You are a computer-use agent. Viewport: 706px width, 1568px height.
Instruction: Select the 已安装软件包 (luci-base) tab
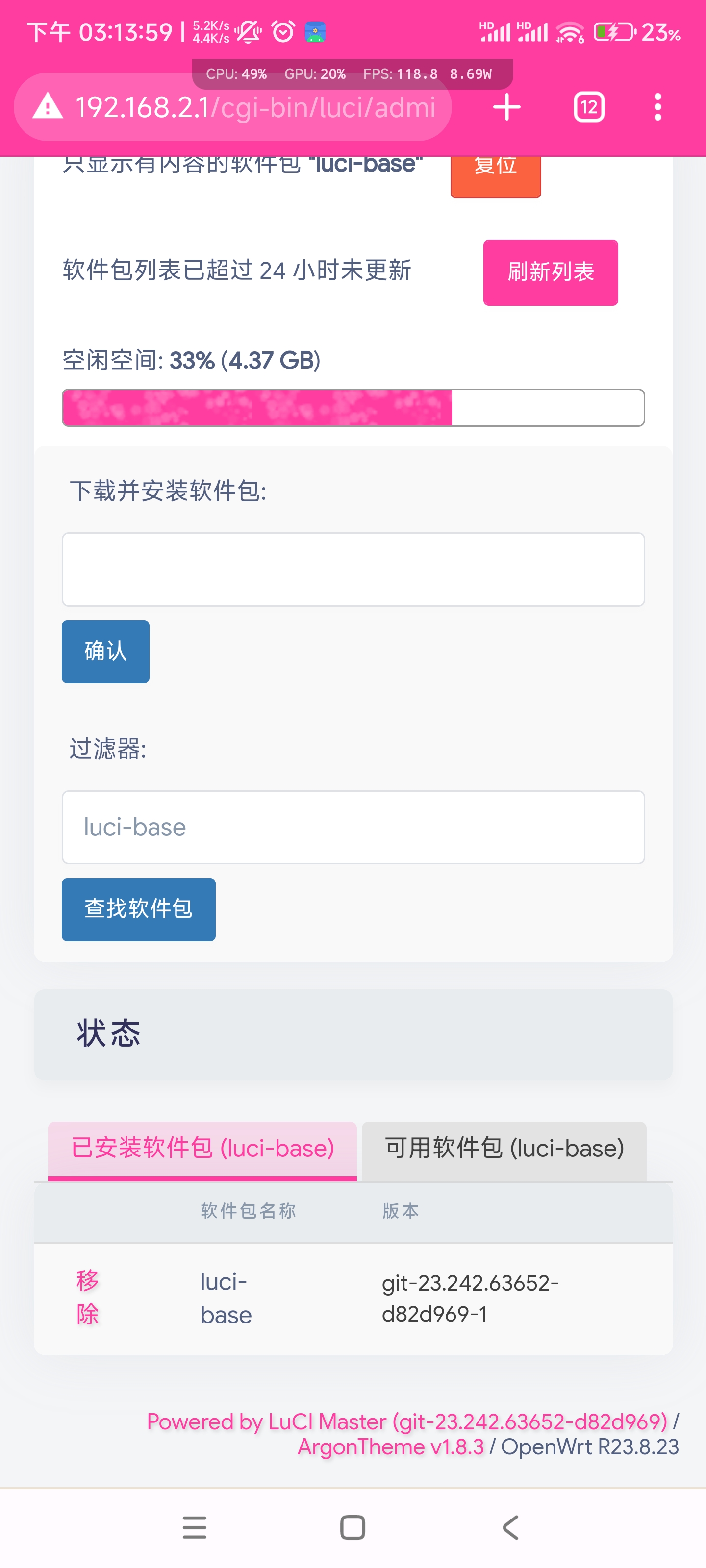[x=203, y=1148]
